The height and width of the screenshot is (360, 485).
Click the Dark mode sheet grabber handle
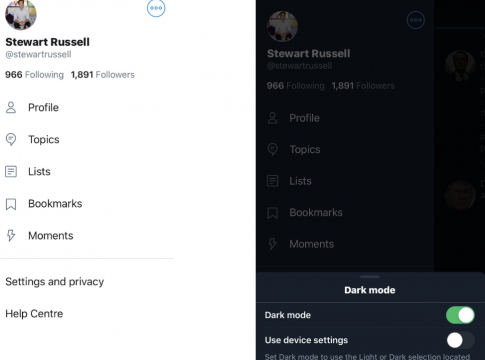(370, 277)
